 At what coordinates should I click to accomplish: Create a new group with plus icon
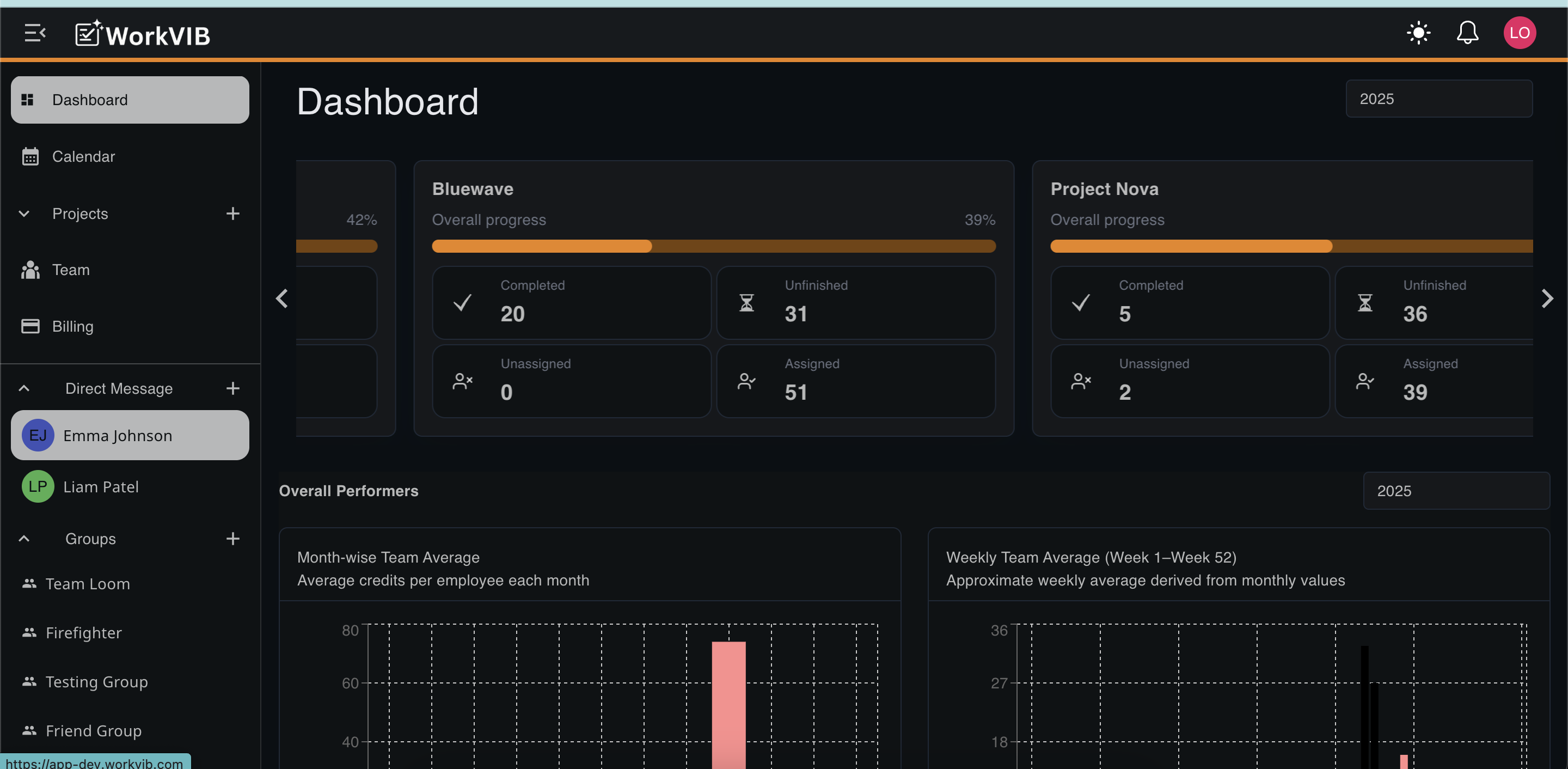click(232, 539)
